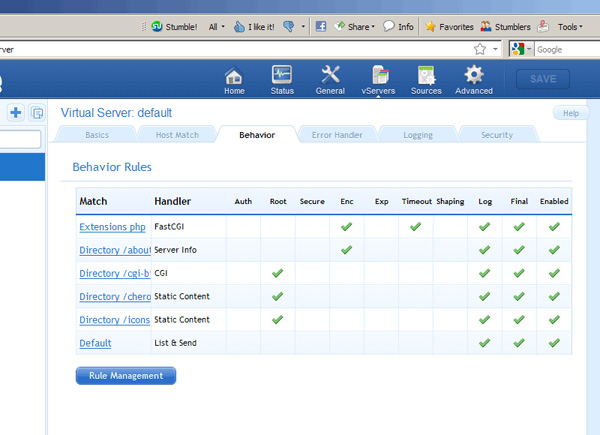The image size is (600, 435).
Task: Click the add new plus icon
Action: point(16,113)
